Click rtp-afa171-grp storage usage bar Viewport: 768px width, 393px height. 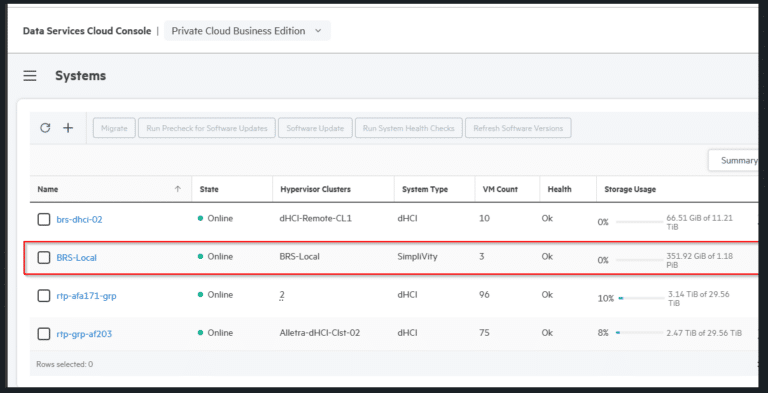point(641,298)
